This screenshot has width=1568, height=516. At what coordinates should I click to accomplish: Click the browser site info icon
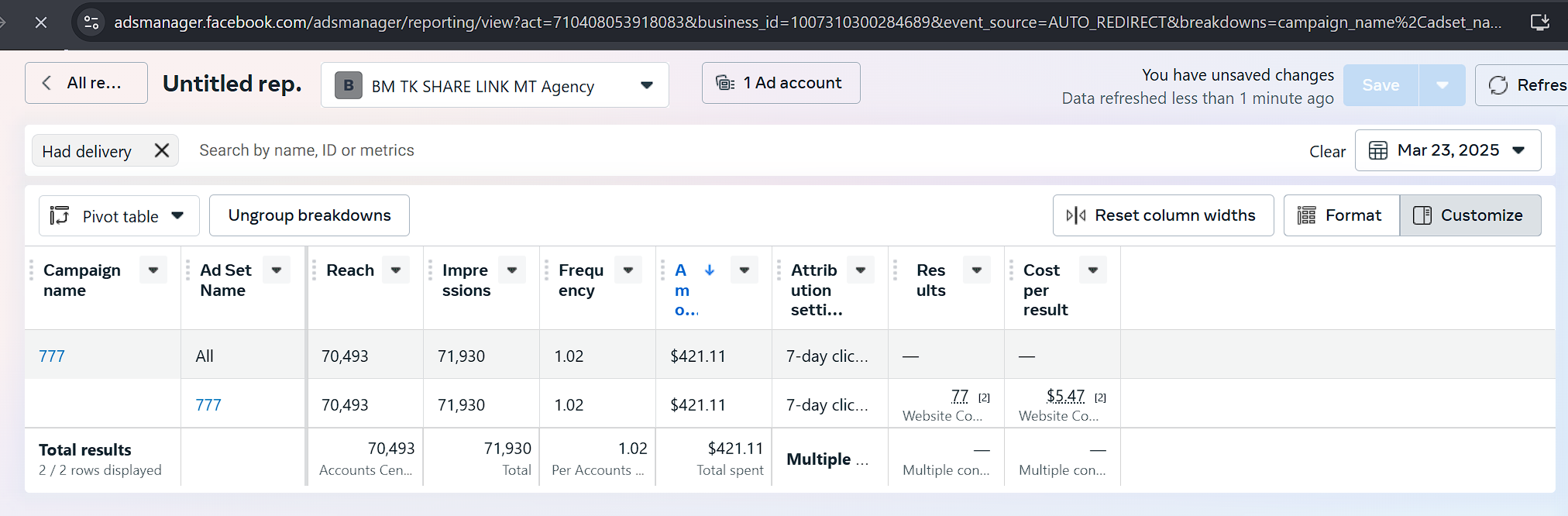point(91,22)
